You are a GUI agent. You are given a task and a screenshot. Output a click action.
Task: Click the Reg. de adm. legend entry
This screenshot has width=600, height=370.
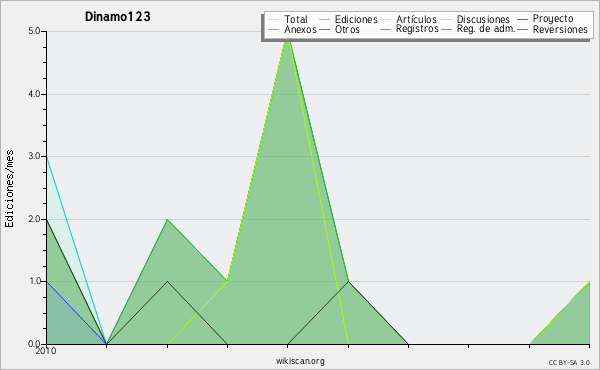coord(486,29)
